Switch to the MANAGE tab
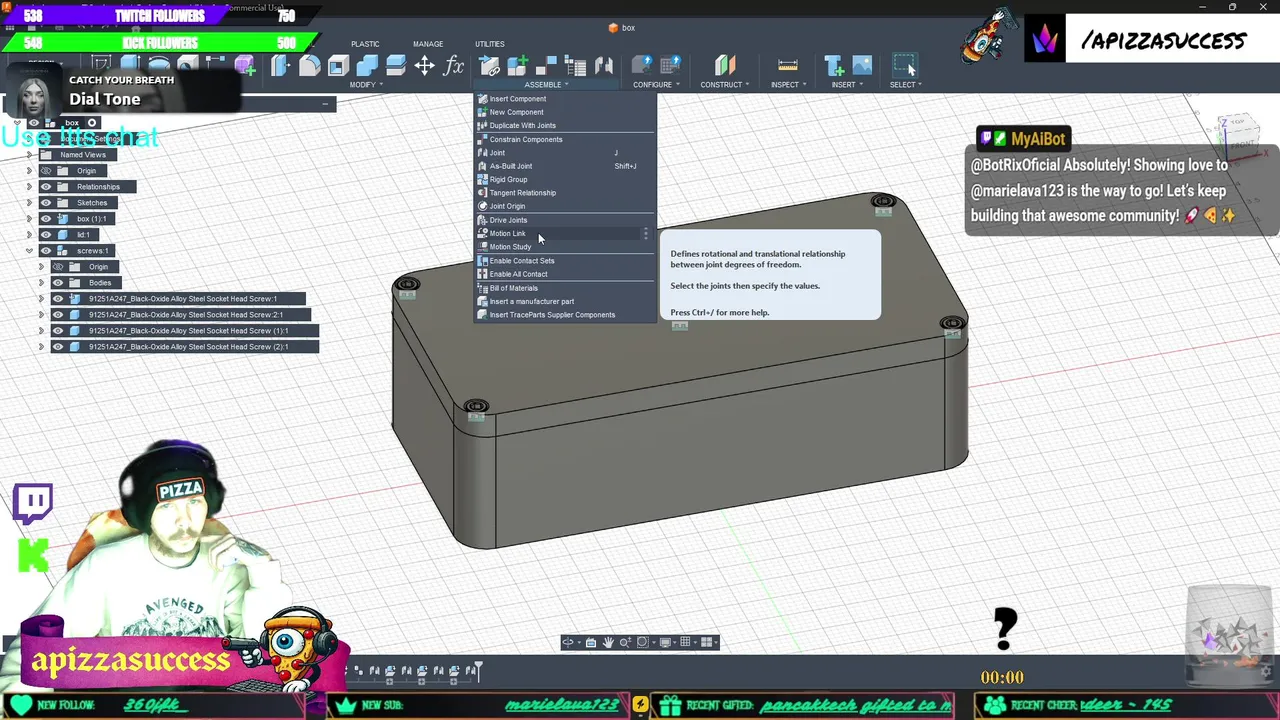 click(428, 44)
